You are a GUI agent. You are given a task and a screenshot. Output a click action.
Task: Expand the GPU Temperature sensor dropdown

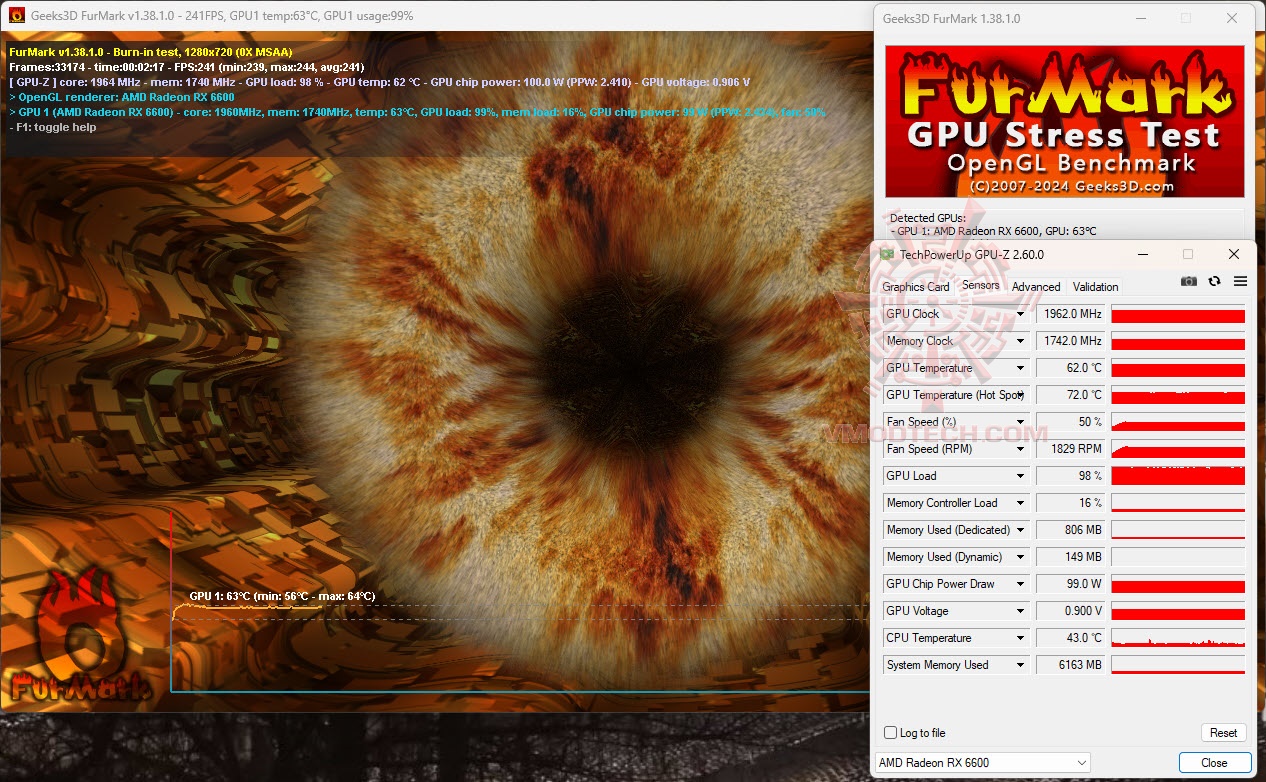coord(1020,368)
